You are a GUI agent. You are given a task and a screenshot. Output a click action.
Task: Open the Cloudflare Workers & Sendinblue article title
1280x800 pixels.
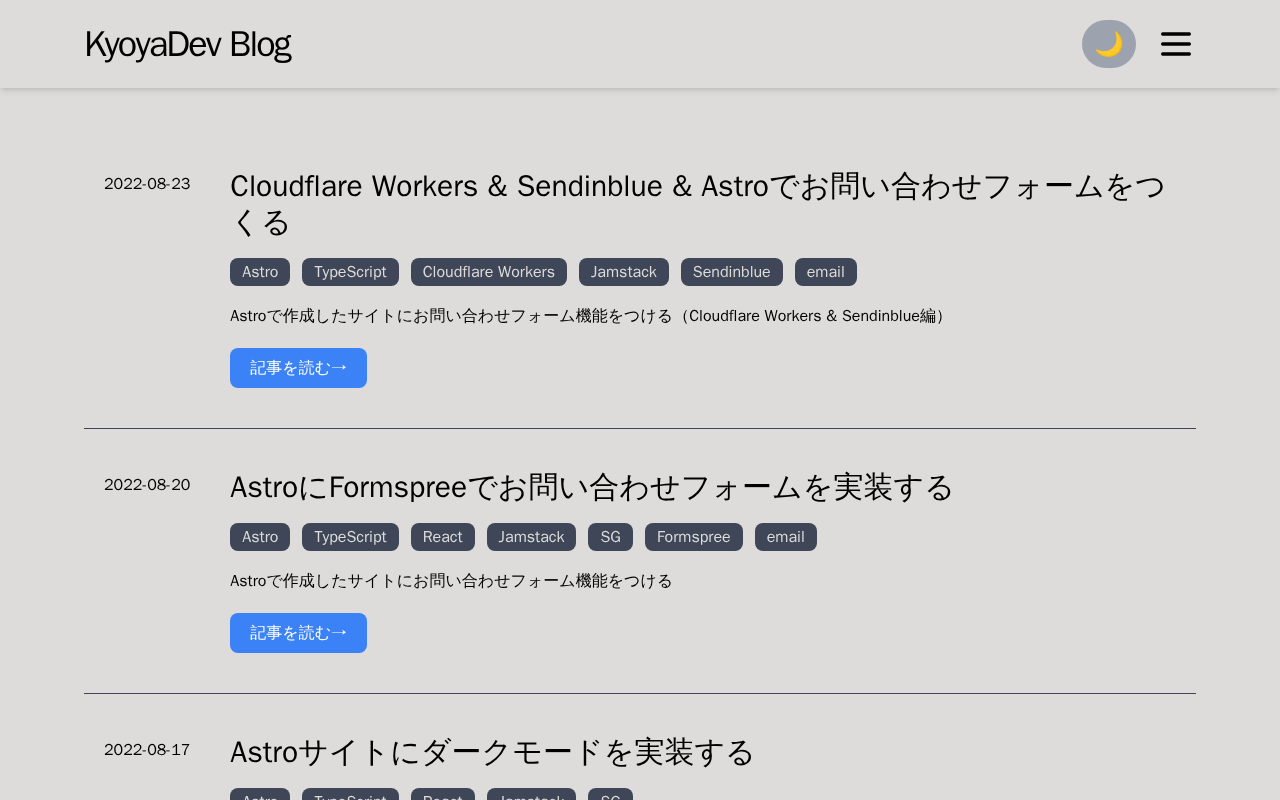point(697,203)
